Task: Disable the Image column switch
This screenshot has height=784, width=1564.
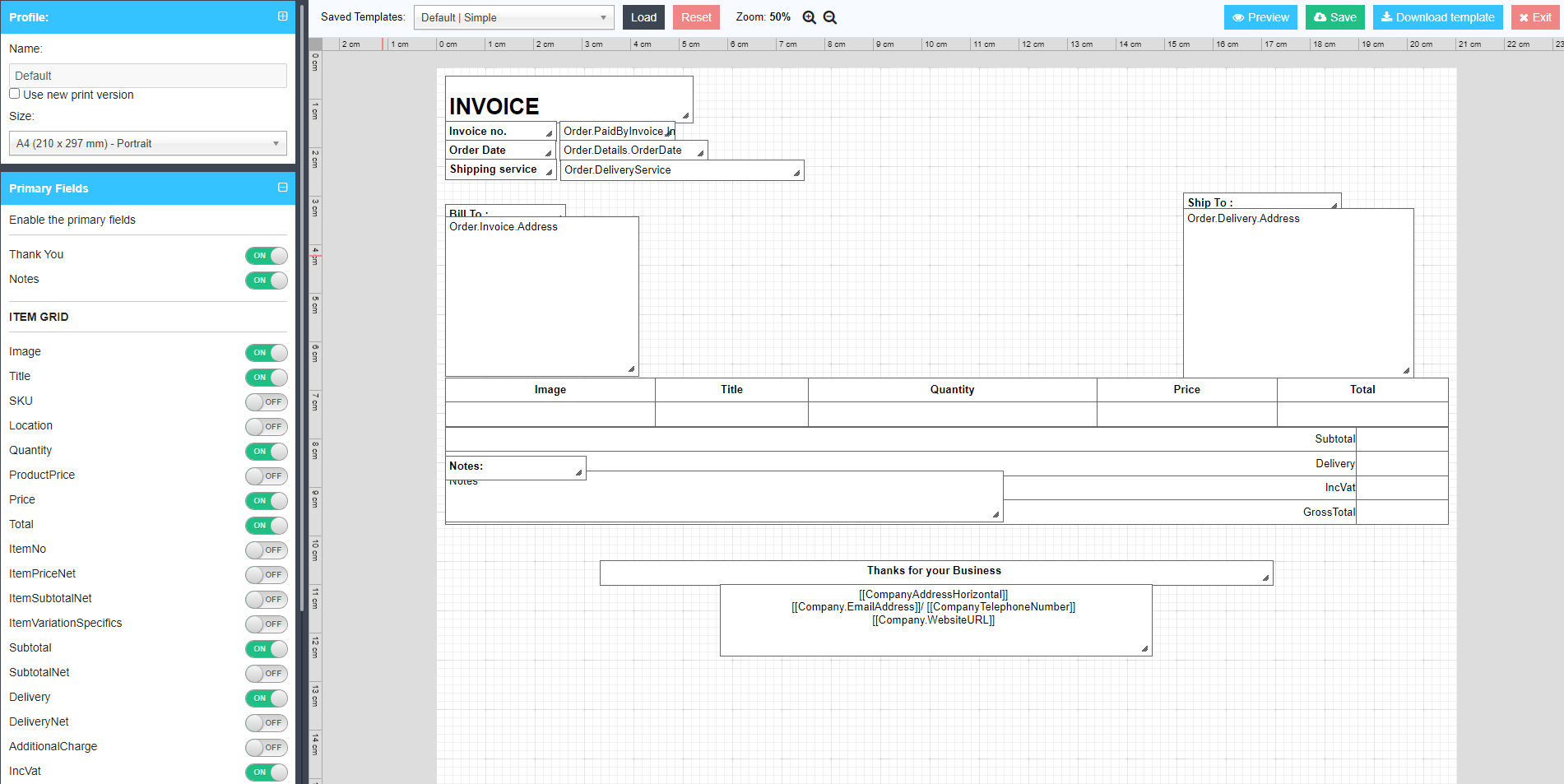Action: point(267,353)
